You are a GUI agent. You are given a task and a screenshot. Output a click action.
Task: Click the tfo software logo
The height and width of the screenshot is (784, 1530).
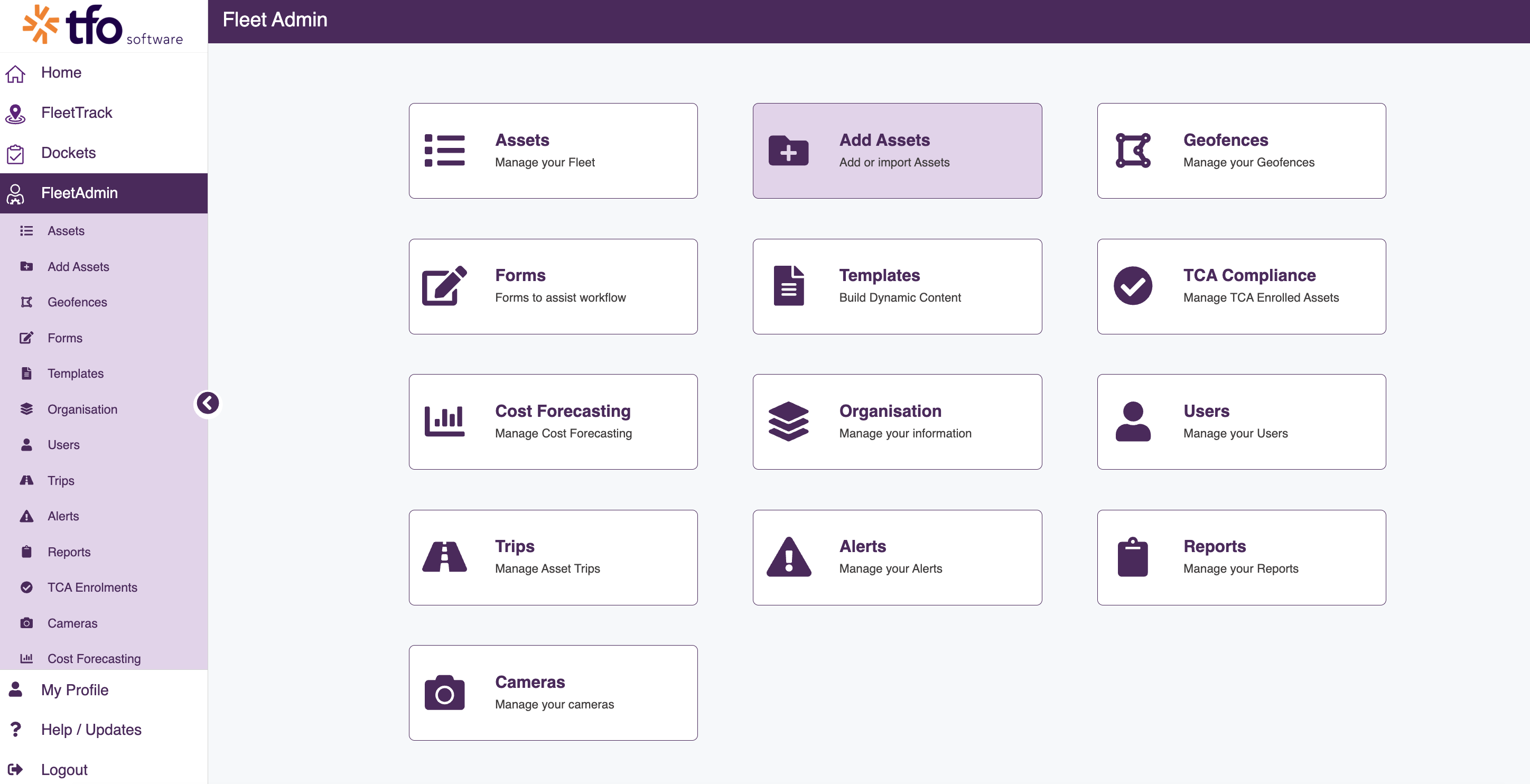[x=102, y=25]
